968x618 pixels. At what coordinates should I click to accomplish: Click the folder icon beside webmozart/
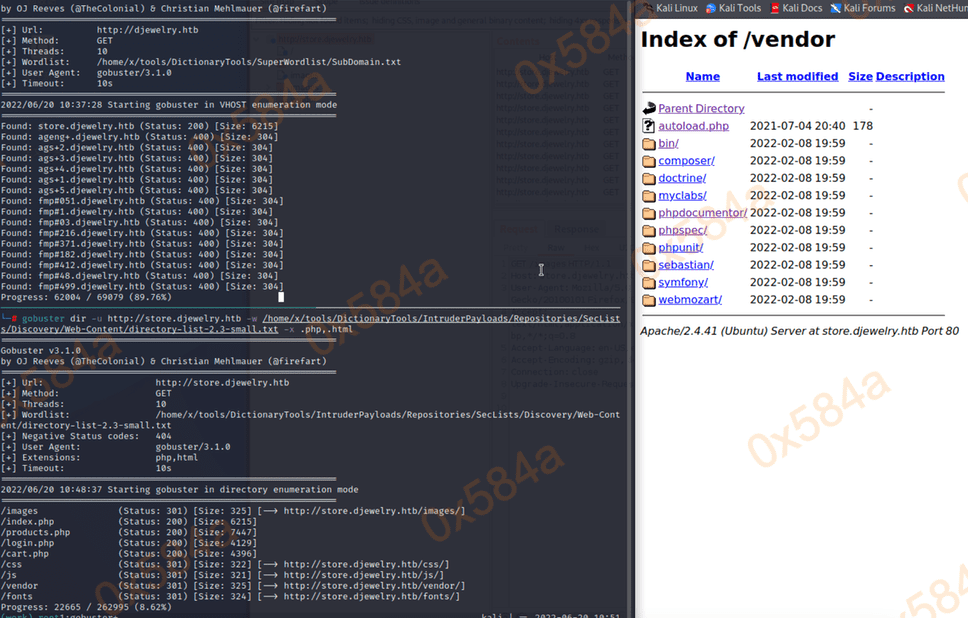[649, 300]
